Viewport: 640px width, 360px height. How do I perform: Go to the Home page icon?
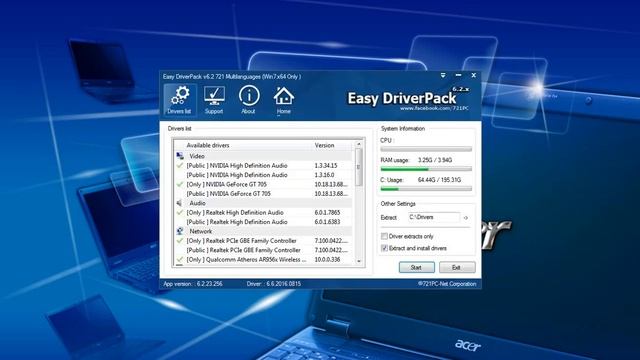pos(284,100)
